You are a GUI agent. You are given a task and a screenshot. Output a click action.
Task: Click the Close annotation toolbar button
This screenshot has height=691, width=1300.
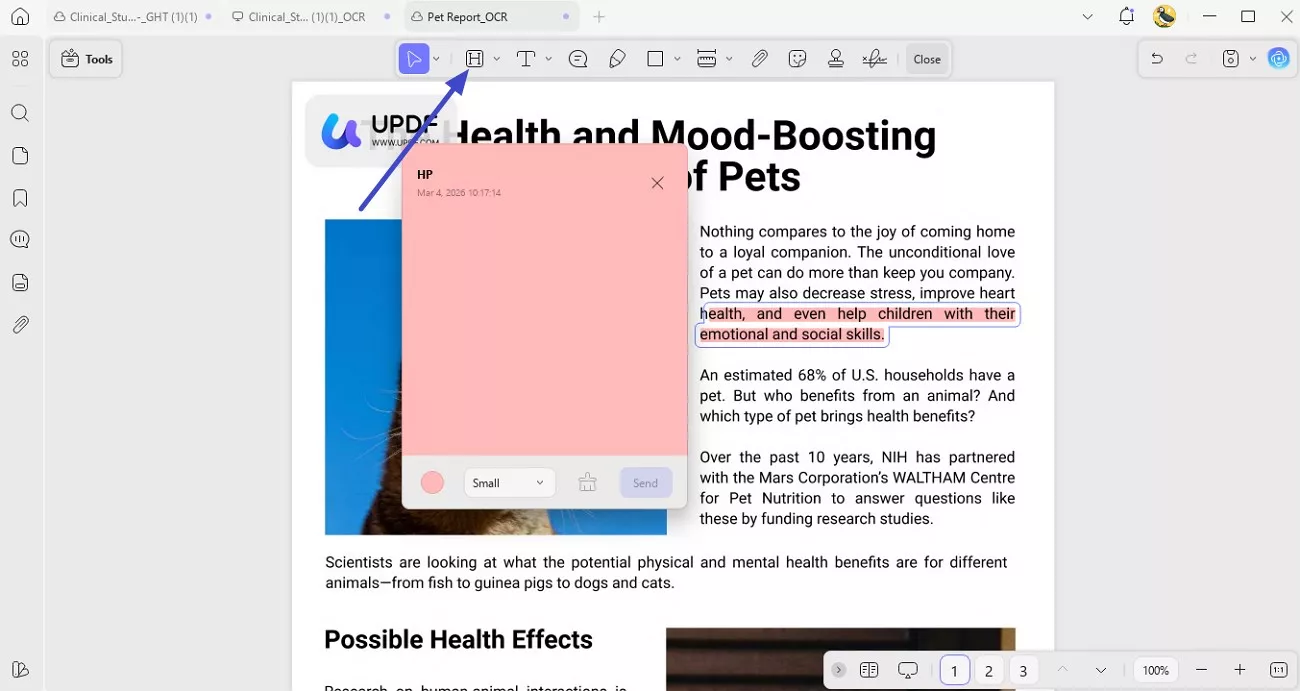(927, 59)
